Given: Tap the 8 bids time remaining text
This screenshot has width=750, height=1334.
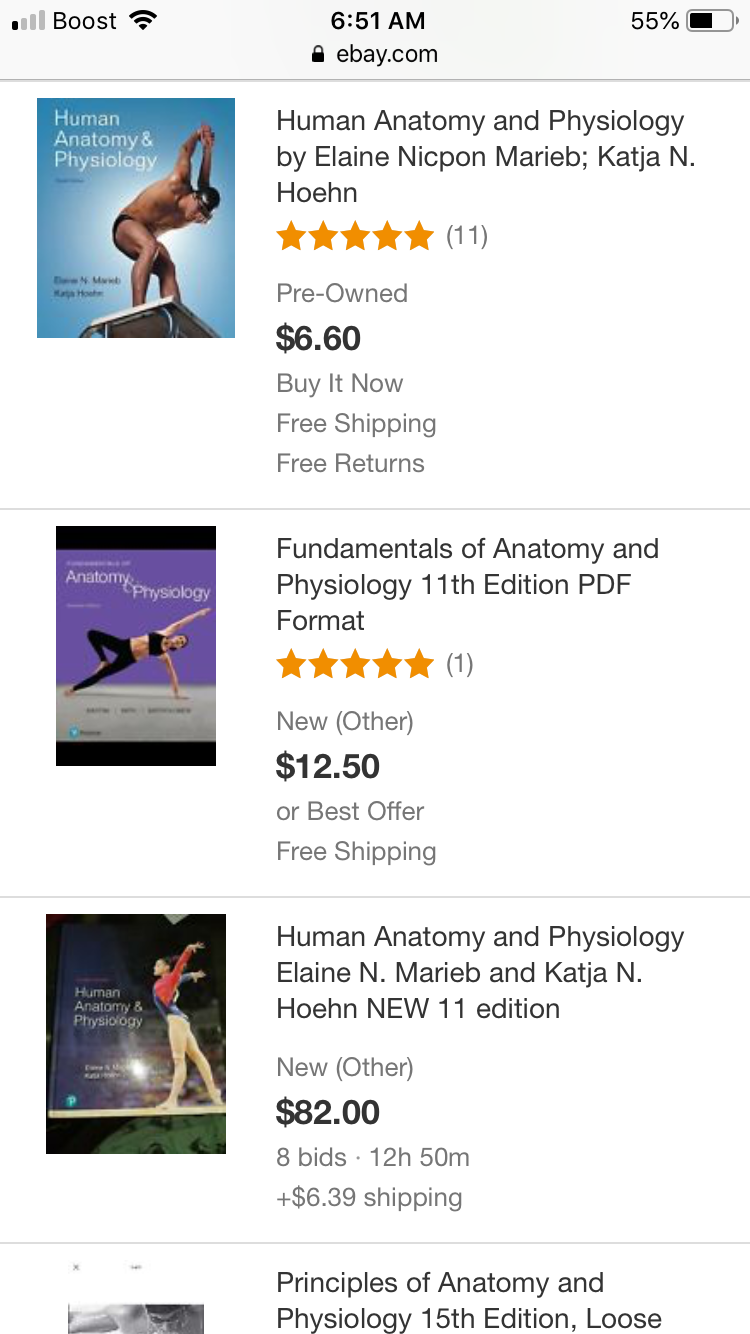Looking at the screenshot, I should [x=372, y=1157].
